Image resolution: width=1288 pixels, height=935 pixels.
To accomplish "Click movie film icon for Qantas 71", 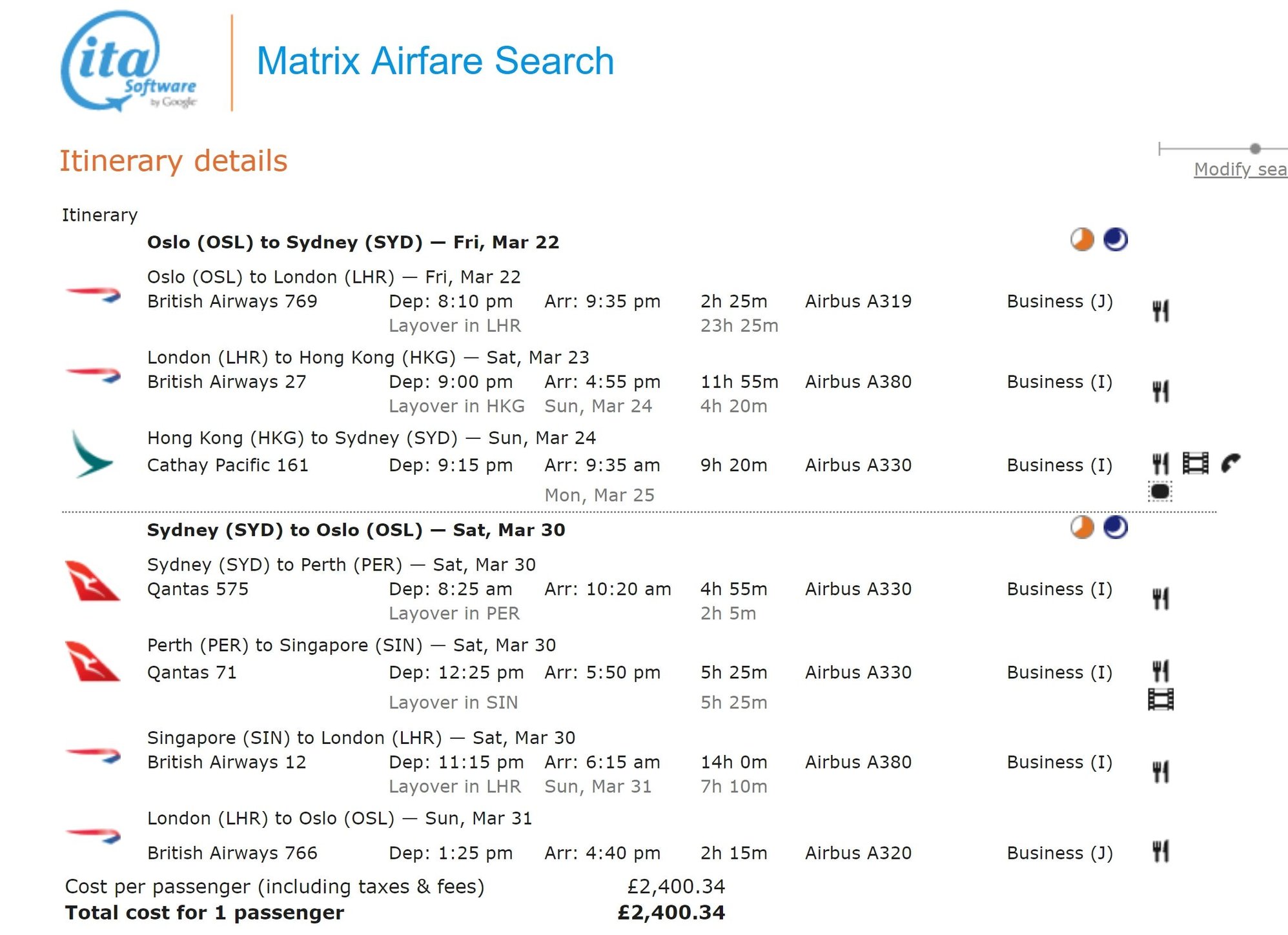I will pyautogui.click(x=1161, y=699).
